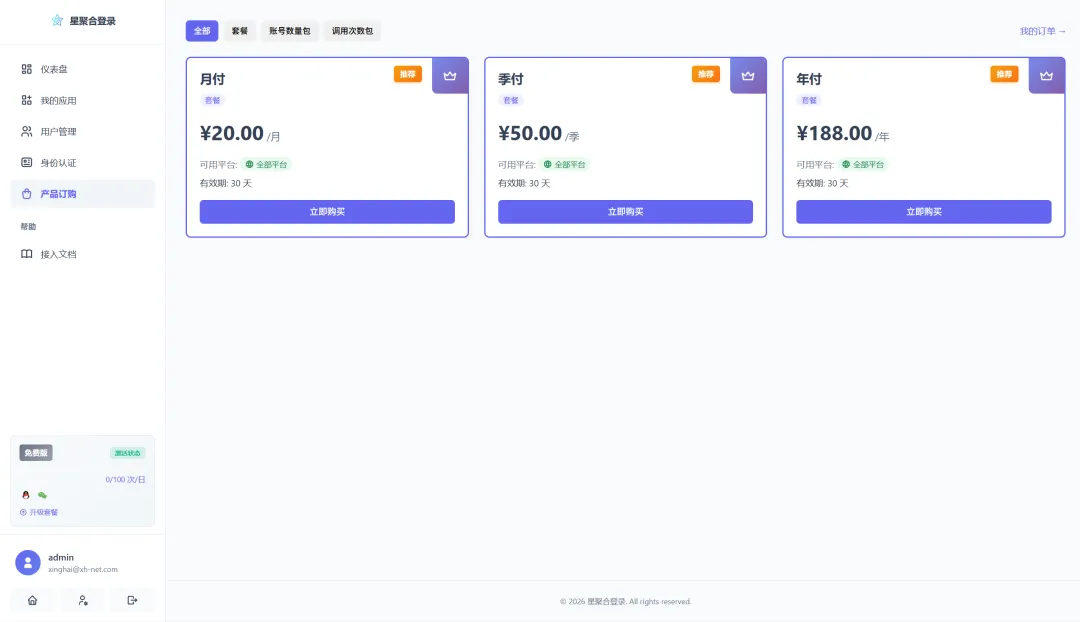Image resolution: width=1080 pixels, height=622 pixels.
Task: Open 用户管理 page
Action: point(58,131)
